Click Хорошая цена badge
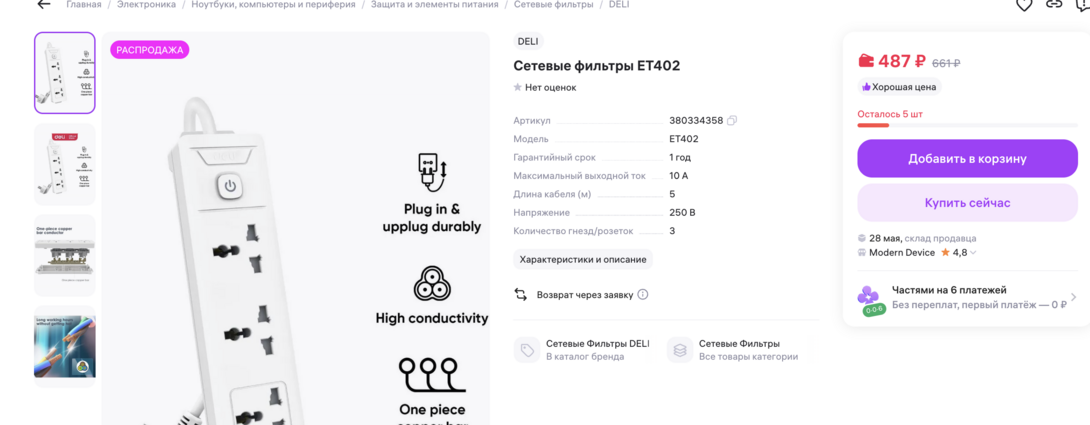 pos(900,87)
